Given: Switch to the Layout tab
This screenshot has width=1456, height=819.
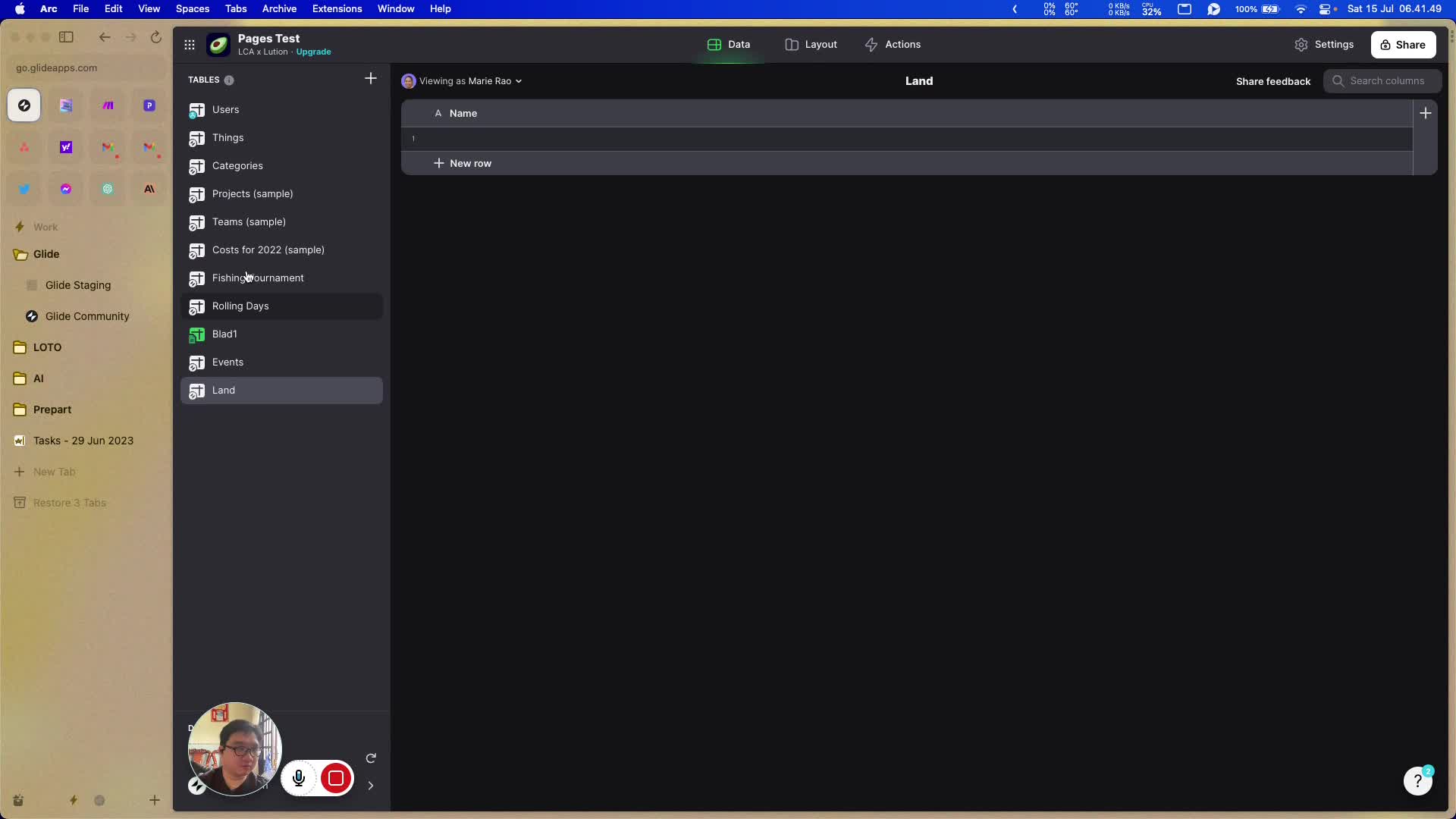Looking at the screenshot, I should click(x=811, y=45).
